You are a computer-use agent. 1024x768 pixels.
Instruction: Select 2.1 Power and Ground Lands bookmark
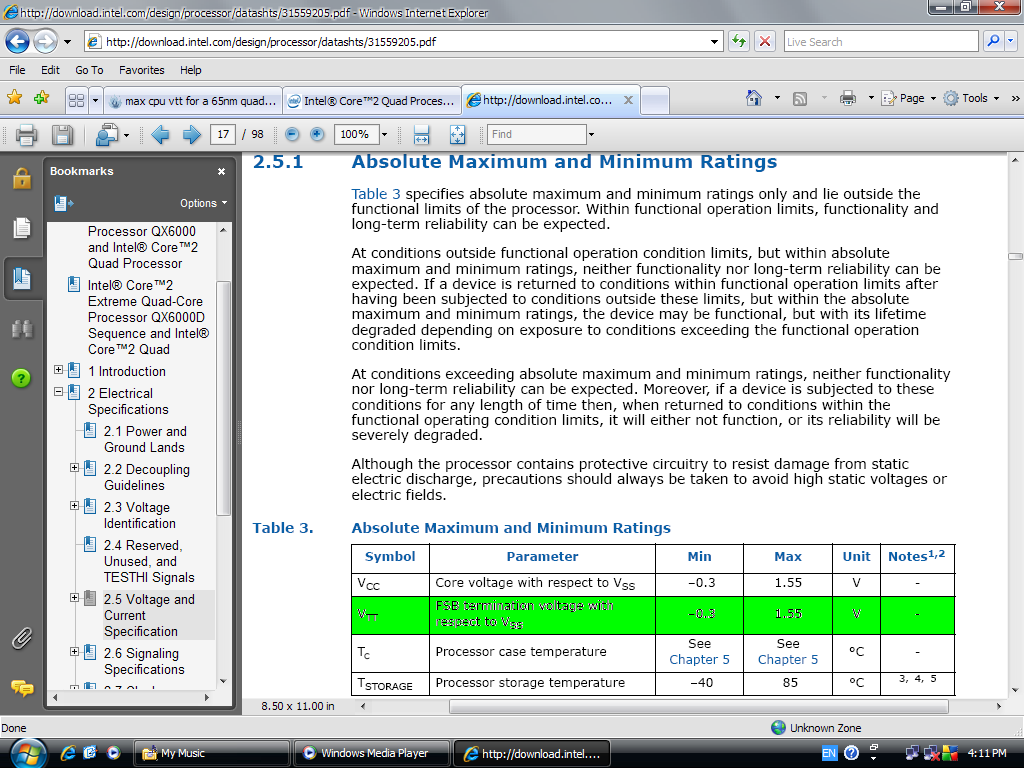(145, 440)
